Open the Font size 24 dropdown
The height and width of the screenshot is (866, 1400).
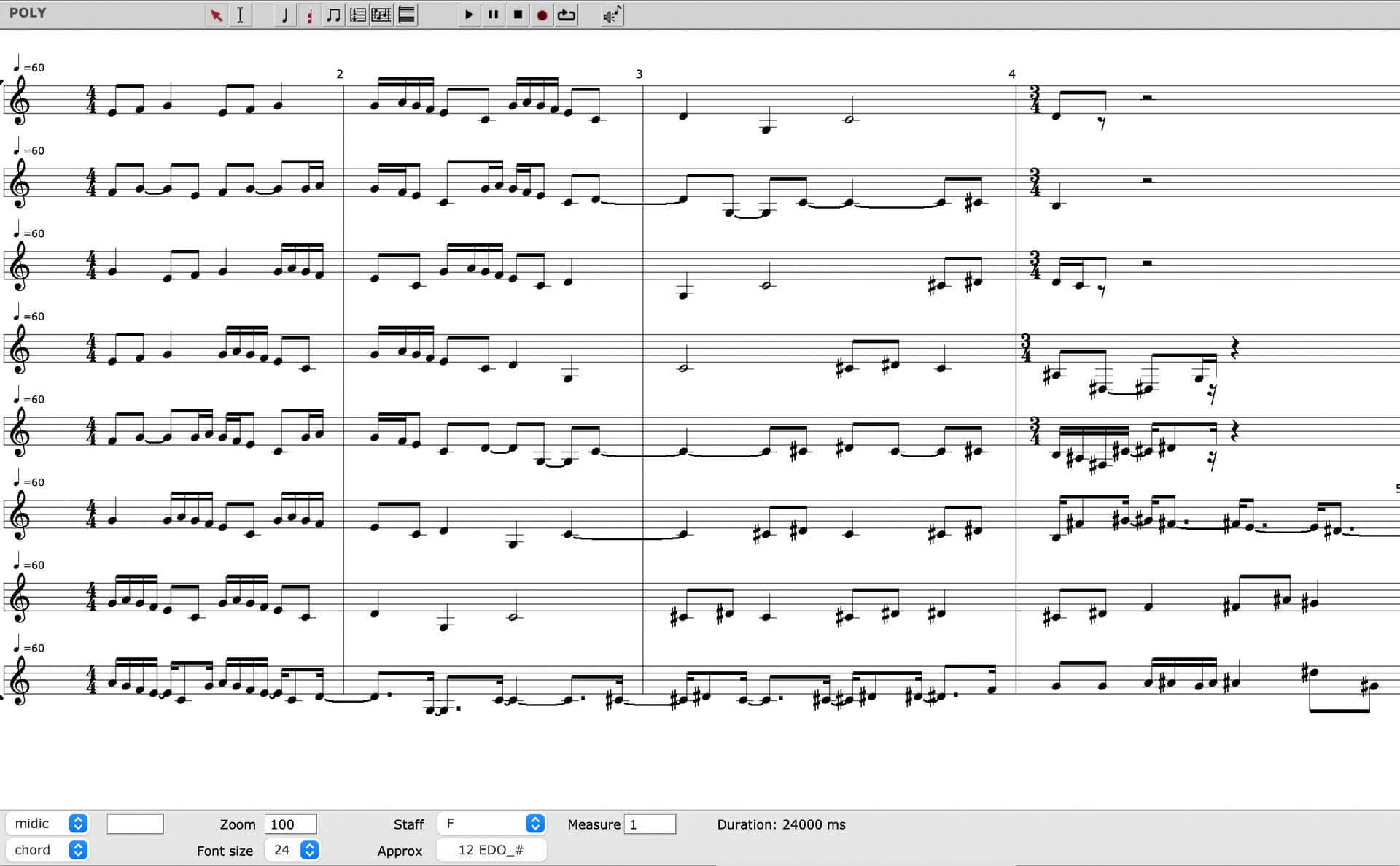pyautogui.click(x=292, y=850)
